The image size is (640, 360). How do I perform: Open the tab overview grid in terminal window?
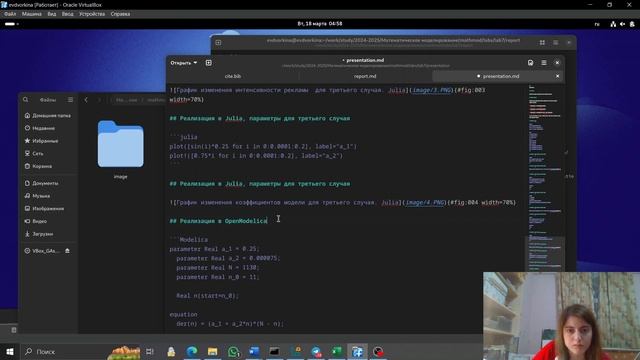542,42
